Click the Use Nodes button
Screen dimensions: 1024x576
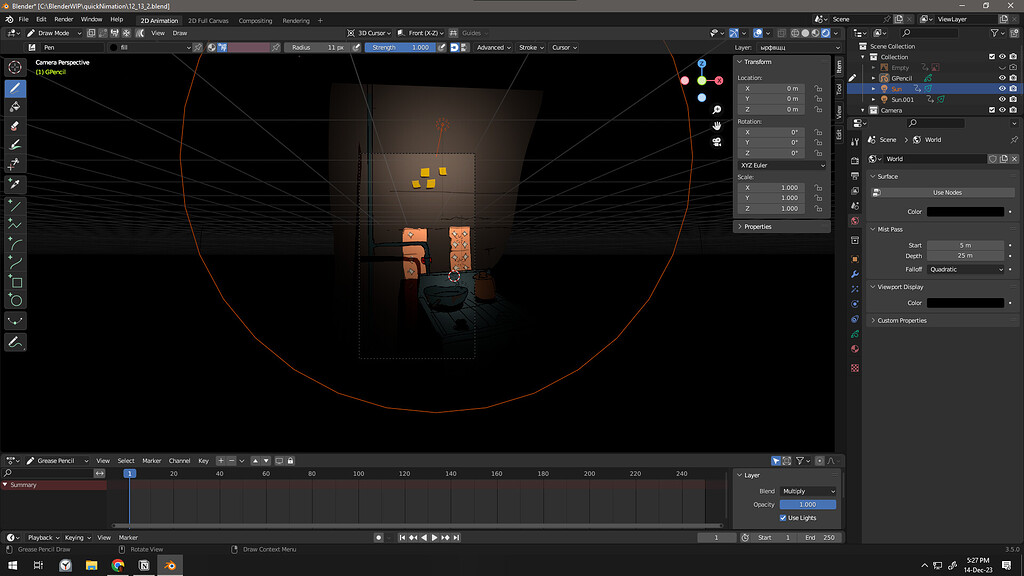[x=947, y=193]
